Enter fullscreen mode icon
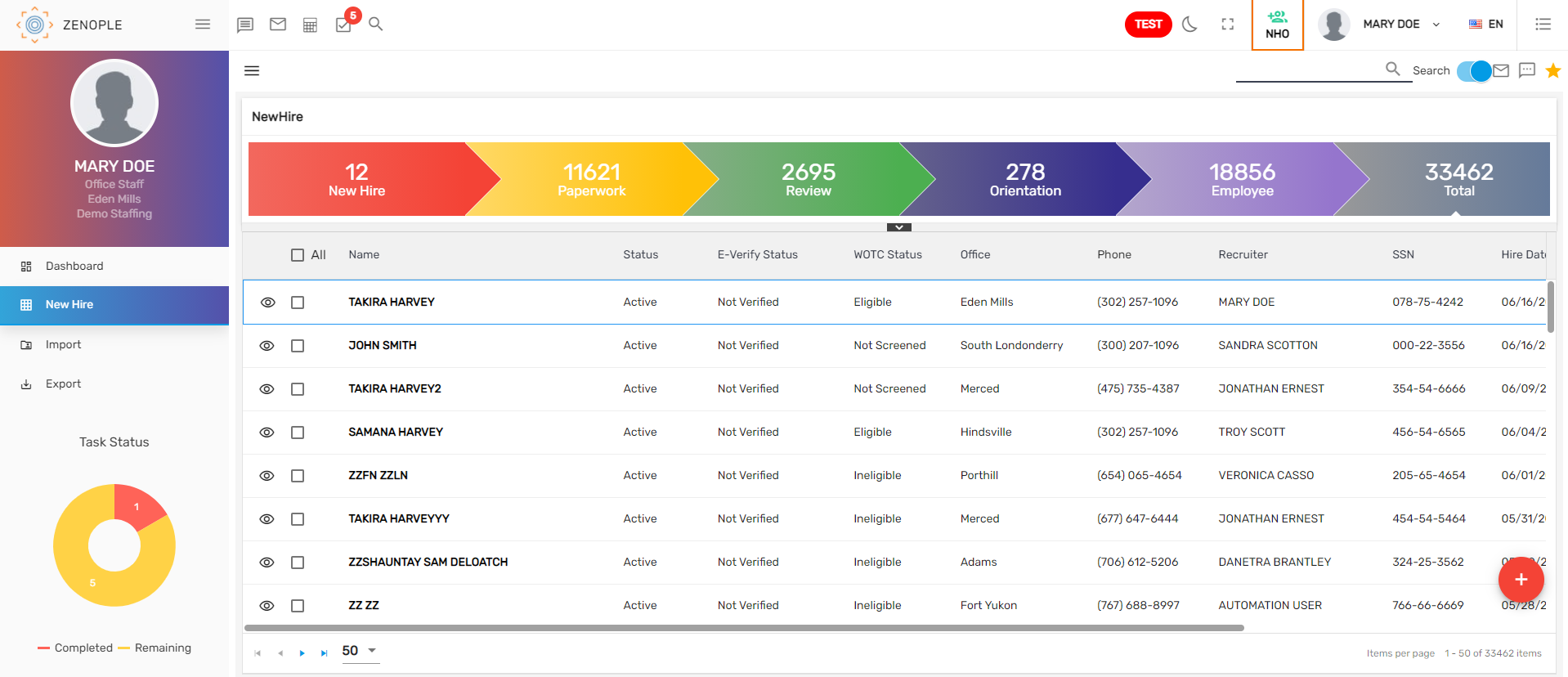 [1228, 25]
